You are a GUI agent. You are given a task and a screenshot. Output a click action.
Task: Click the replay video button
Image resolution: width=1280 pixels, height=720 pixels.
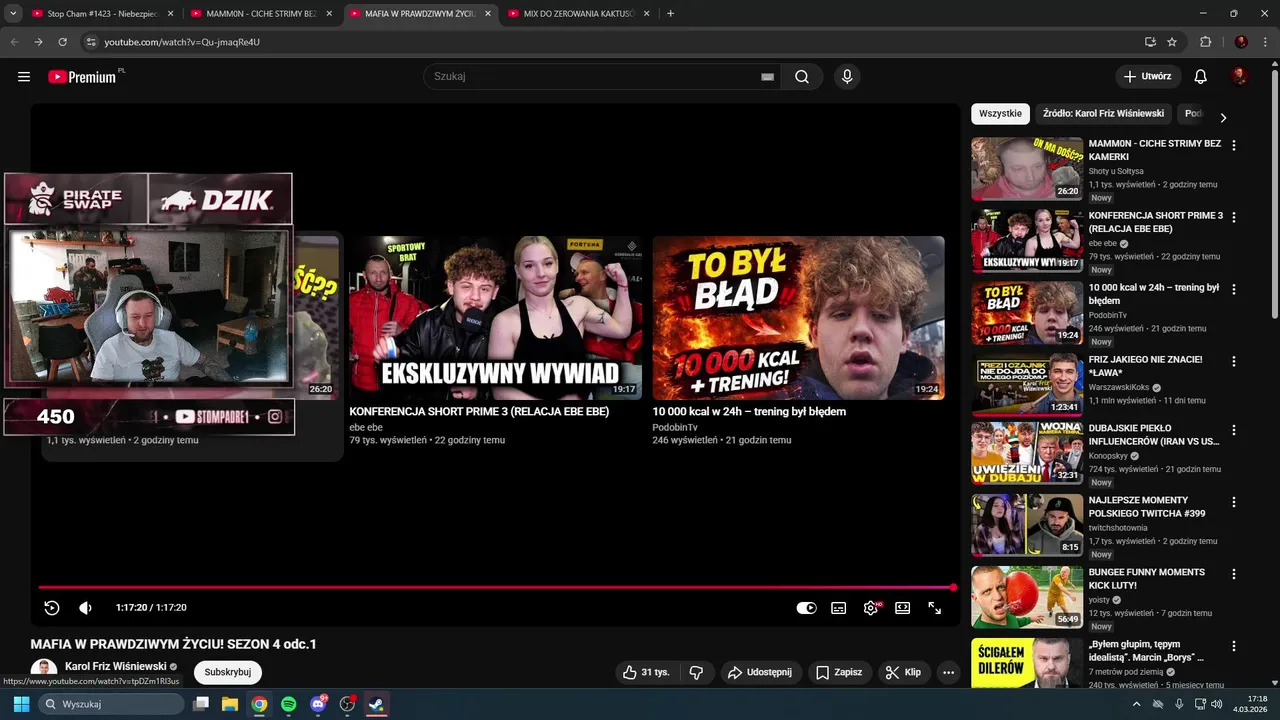(x=52, y=608)
